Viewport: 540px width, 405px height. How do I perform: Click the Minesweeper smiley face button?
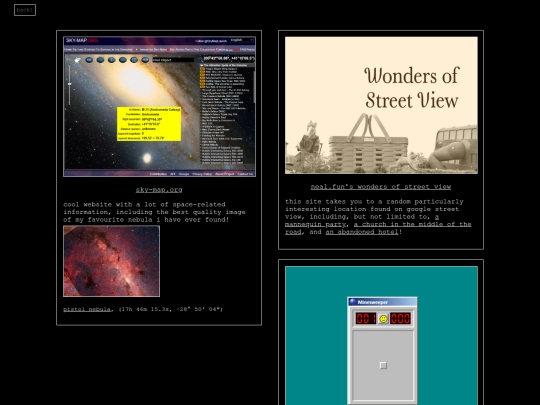[x=383, y=319]
